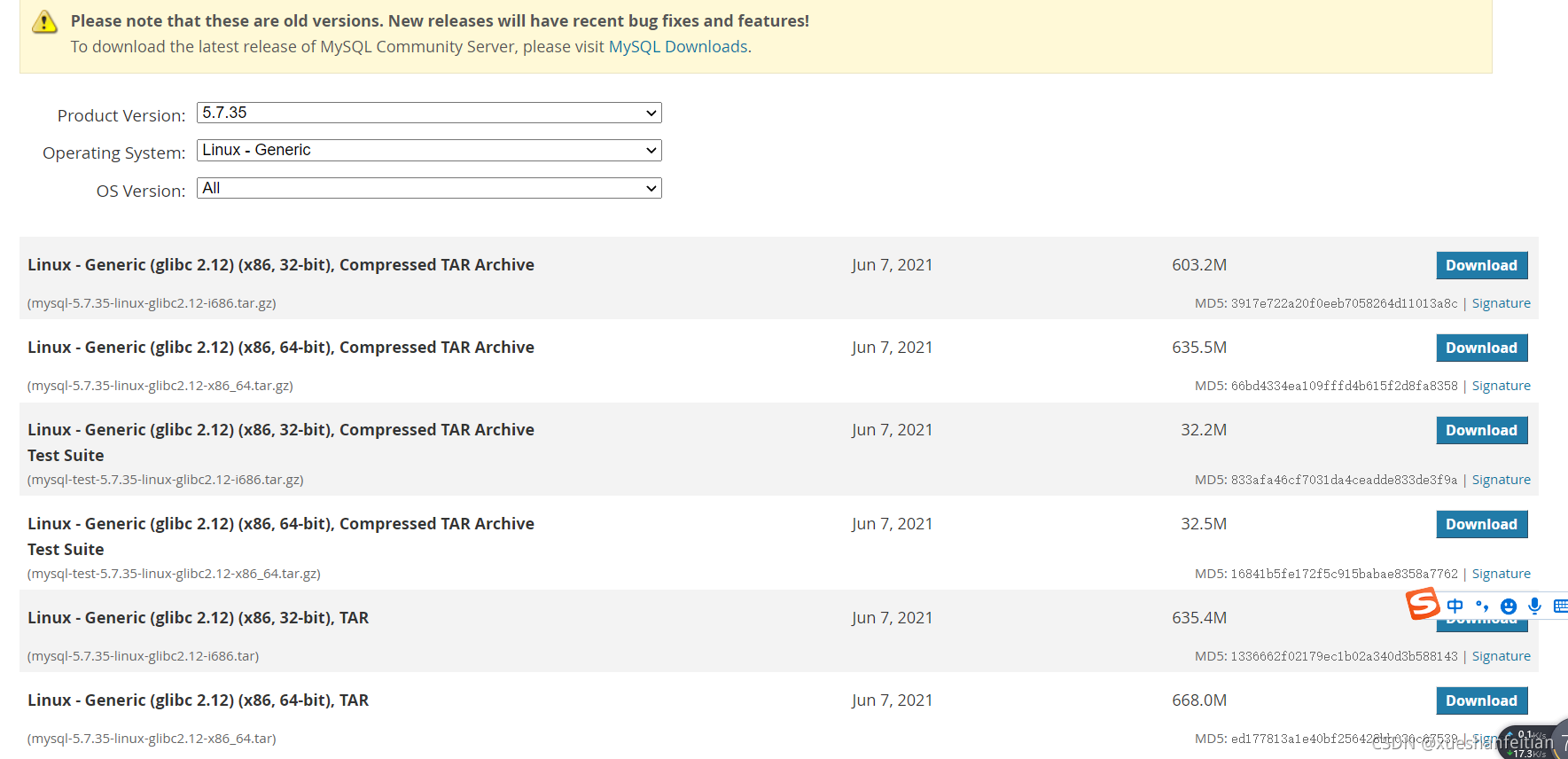Click the OS Version label
The height and width of the screenshot is (759, 1568).
[141, 191]
